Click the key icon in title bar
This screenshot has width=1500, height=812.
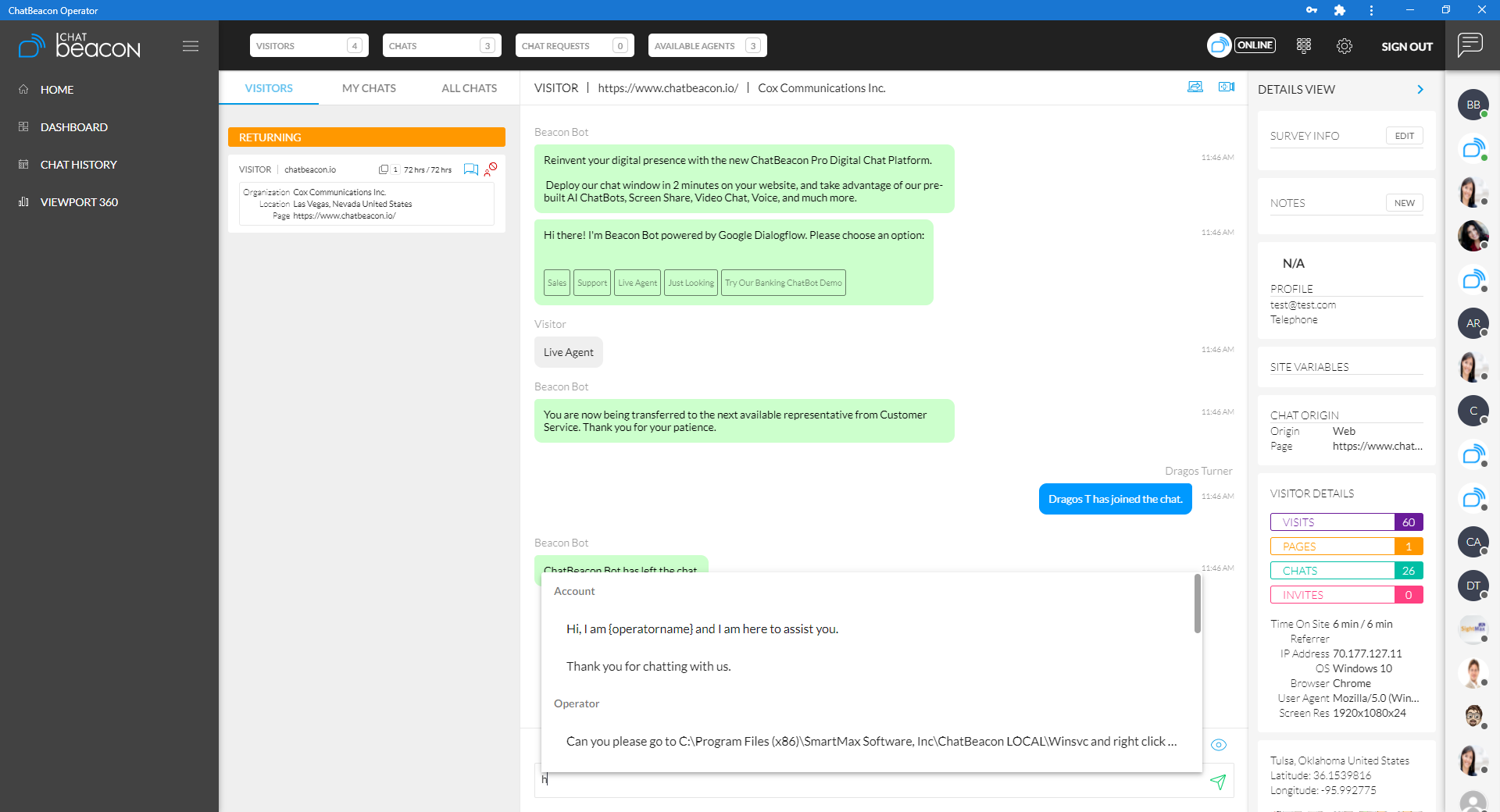coord(1312,10)
